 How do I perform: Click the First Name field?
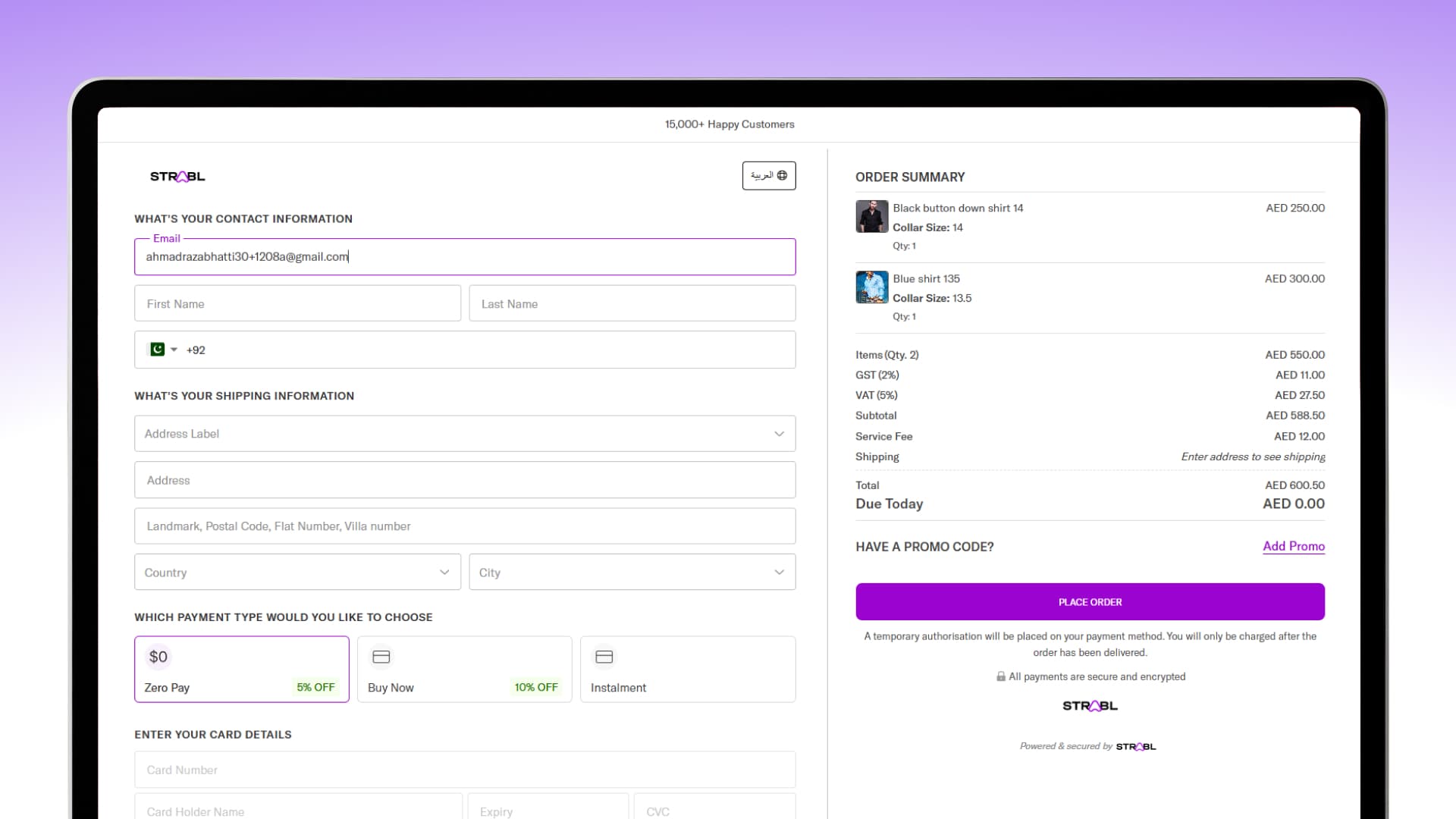pyautogui.click(x=297, y=303)
